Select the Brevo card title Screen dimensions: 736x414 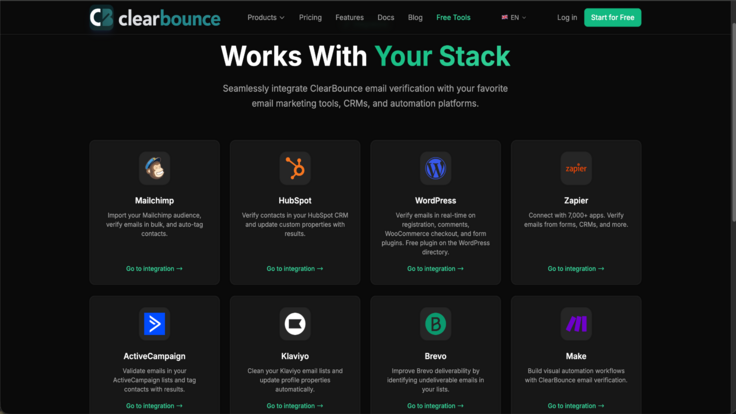[x=435, y=356]
